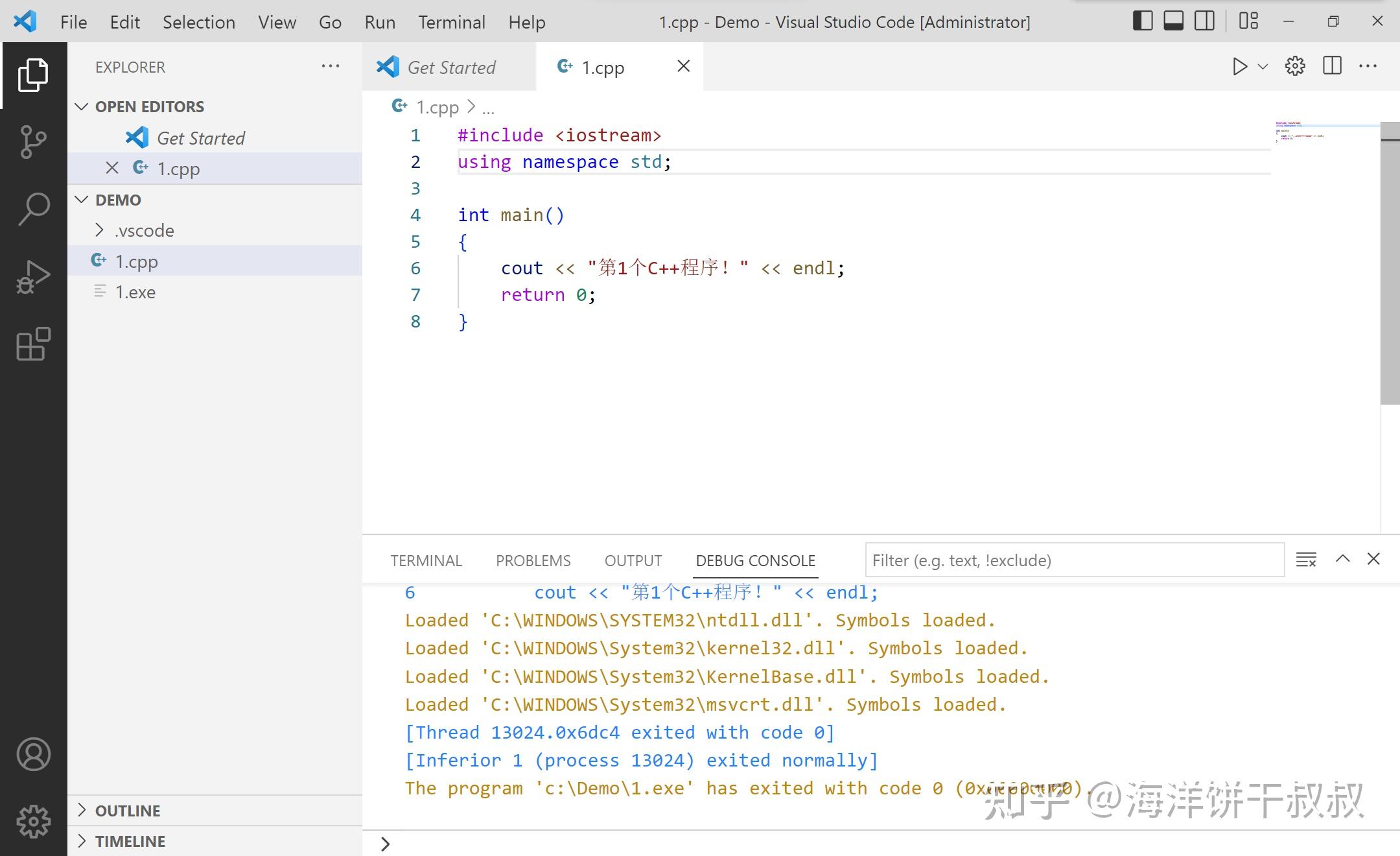
Task: Toggle the panel visibility
Action: point(1173,20)
